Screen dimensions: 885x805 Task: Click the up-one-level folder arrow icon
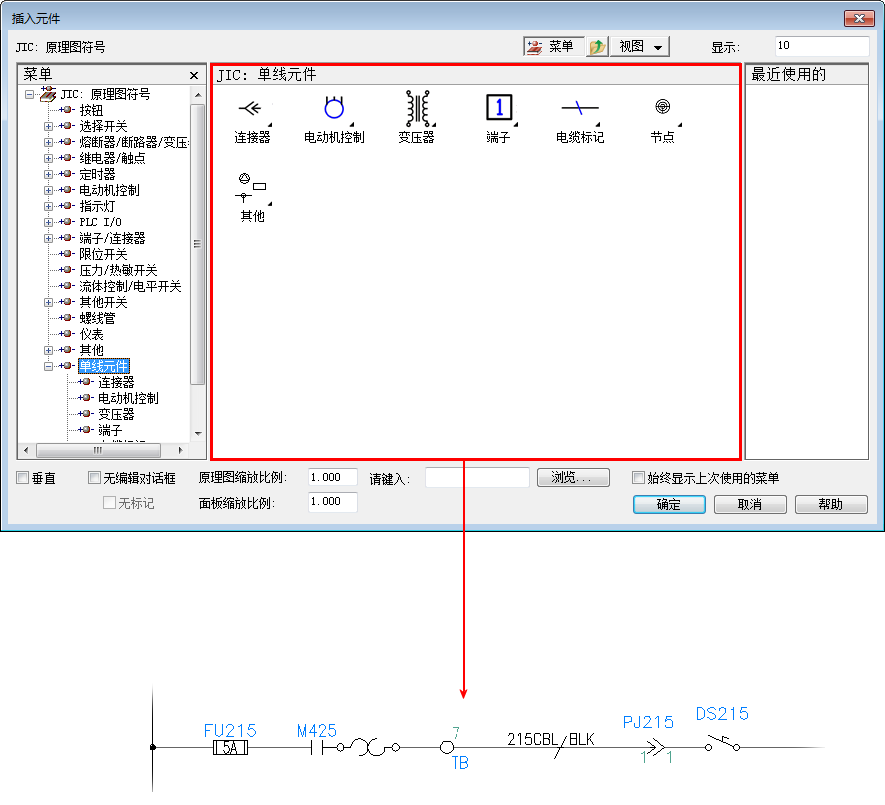597,47
